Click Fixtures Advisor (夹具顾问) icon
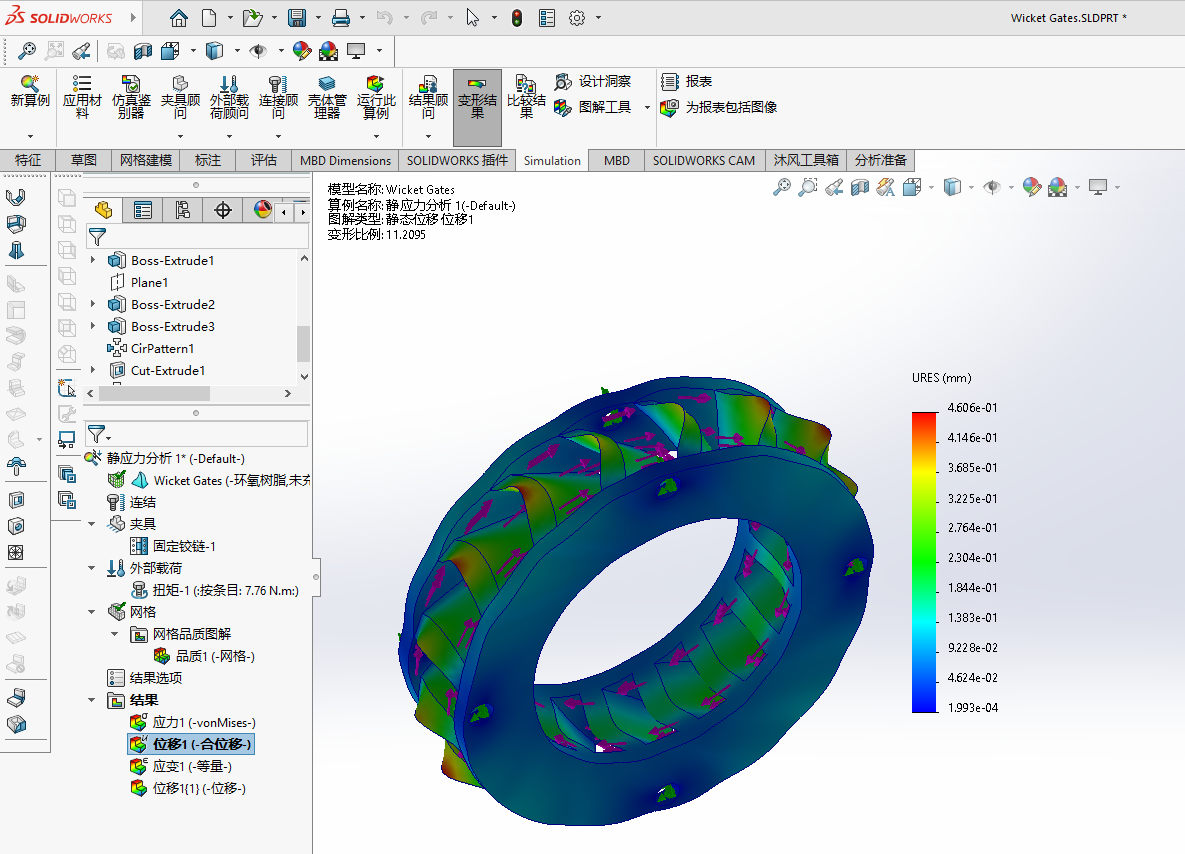1185x854 pixels. pyautogui.click(x=180, y=99)
